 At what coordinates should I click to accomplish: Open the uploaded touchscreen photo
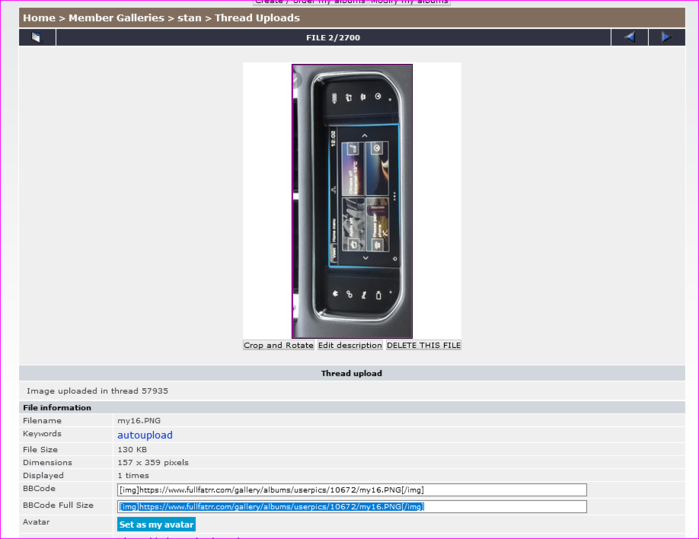(x=352, y=201)
